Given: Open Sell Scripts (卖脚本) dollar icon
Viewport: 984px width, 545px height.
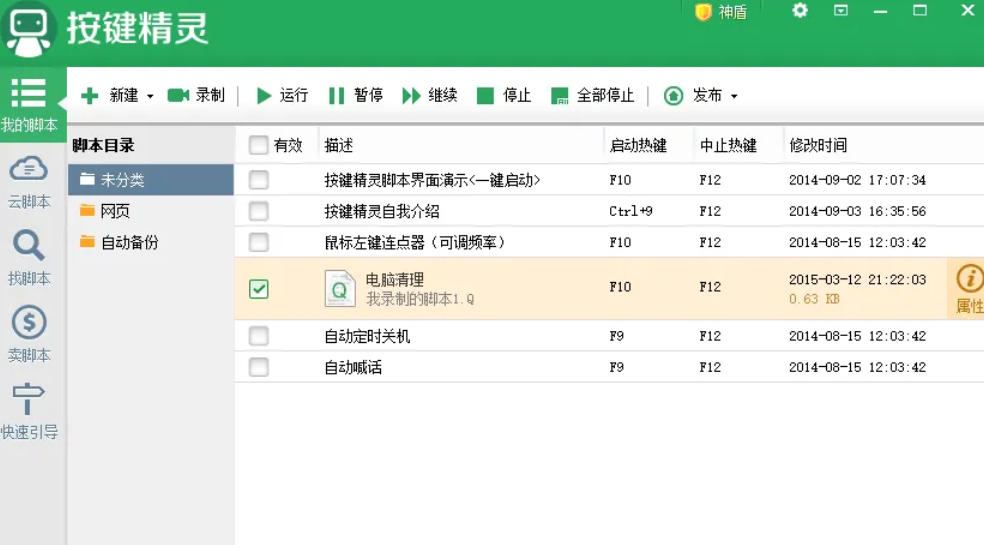Looking at the screenshot, I should pyautogui.click(x=28, y=322).
